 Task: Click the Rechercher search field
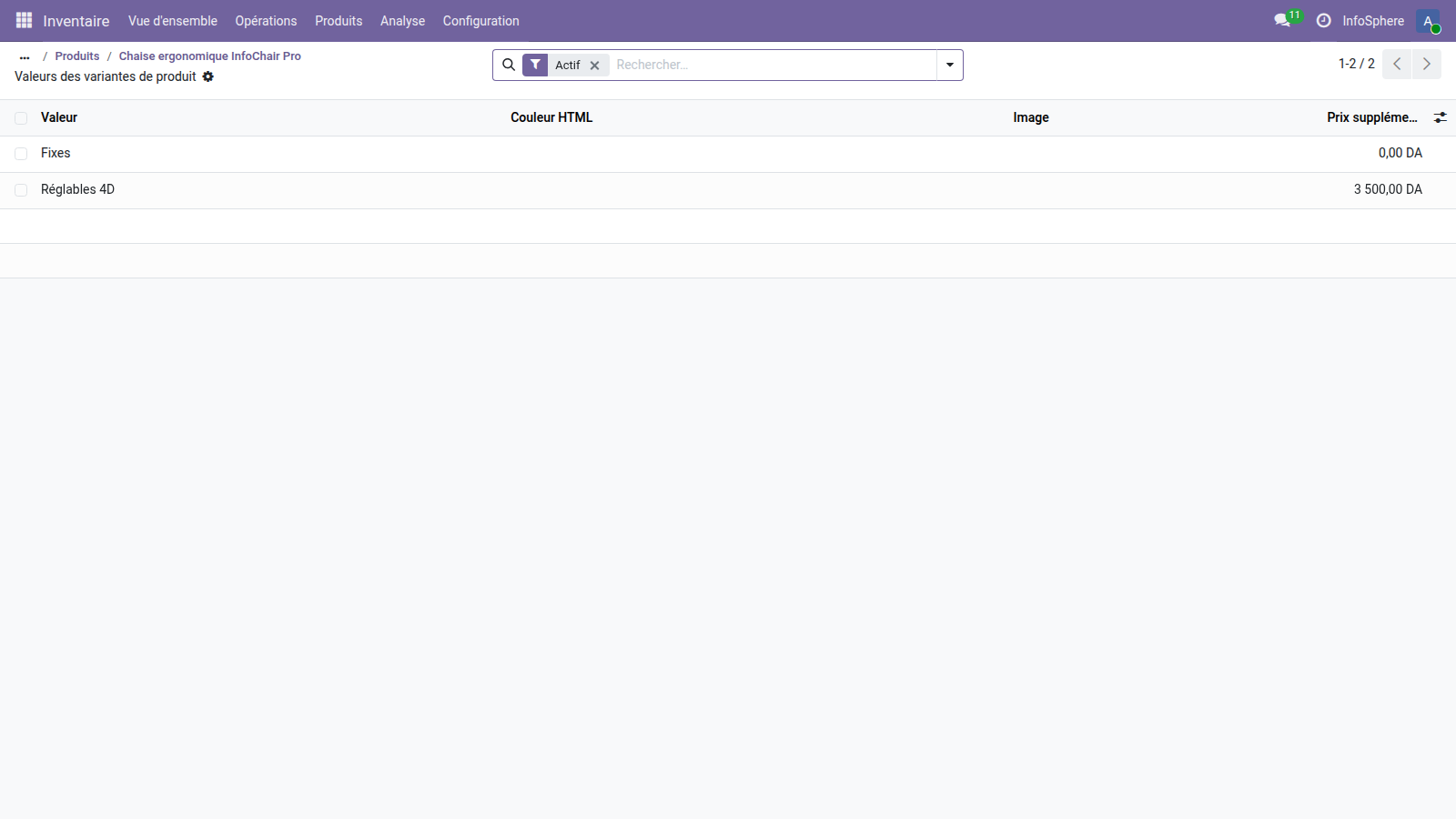(x=773, y=65)
